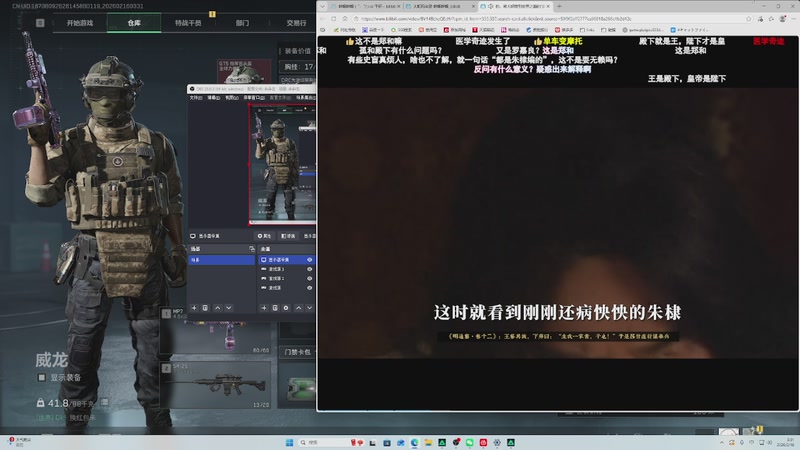Image resolution: width=800 pixels, height=450 pixels.
Task: Select the 显示器采集 source row in OBS
Action: point(285,260)
